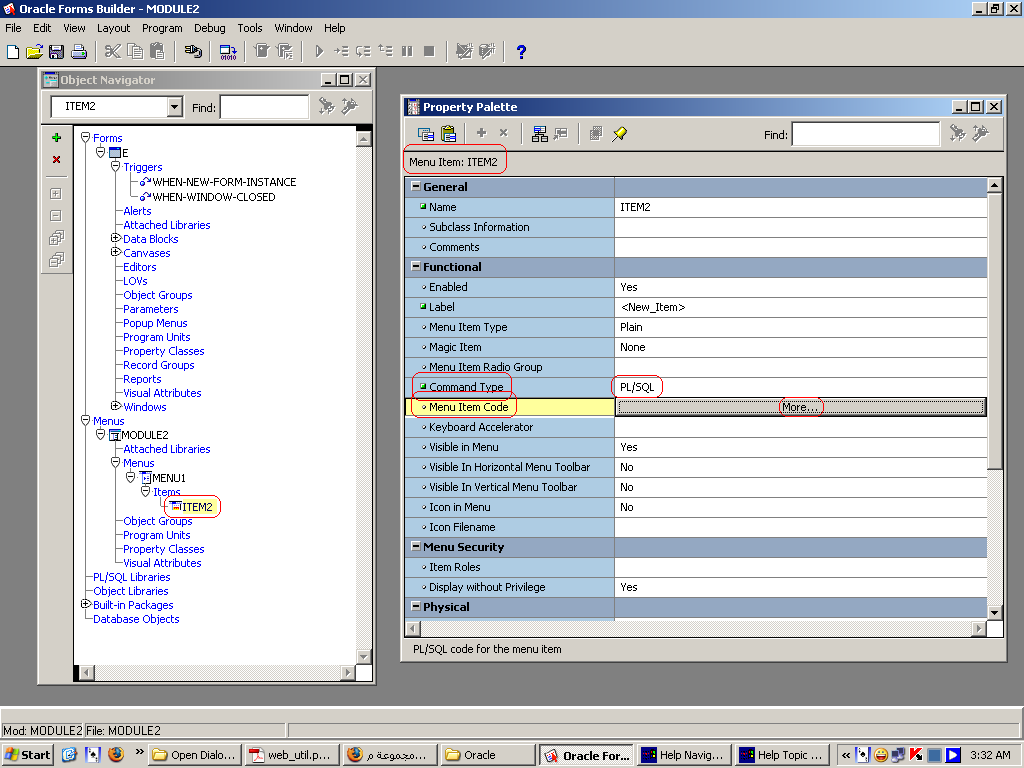Click the blue Help question mark icon
Screen dimensions: 1024x768
[521, 52]
